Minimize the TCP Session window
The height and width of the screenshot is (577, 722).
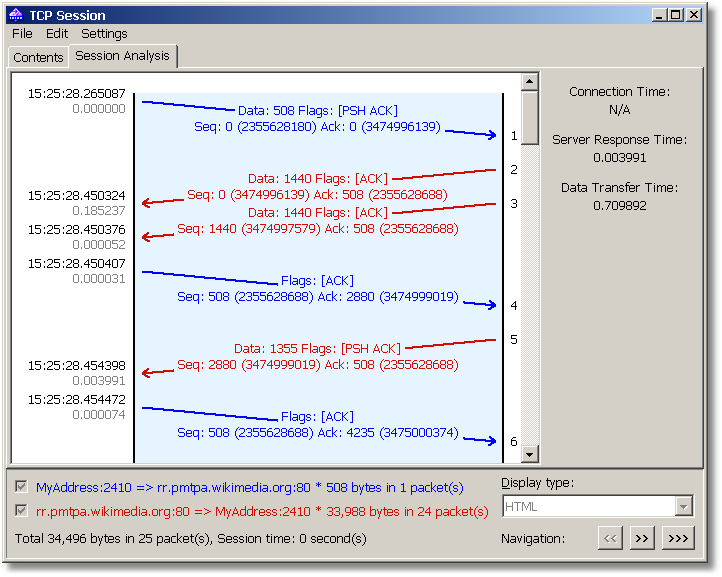point(659,15)
